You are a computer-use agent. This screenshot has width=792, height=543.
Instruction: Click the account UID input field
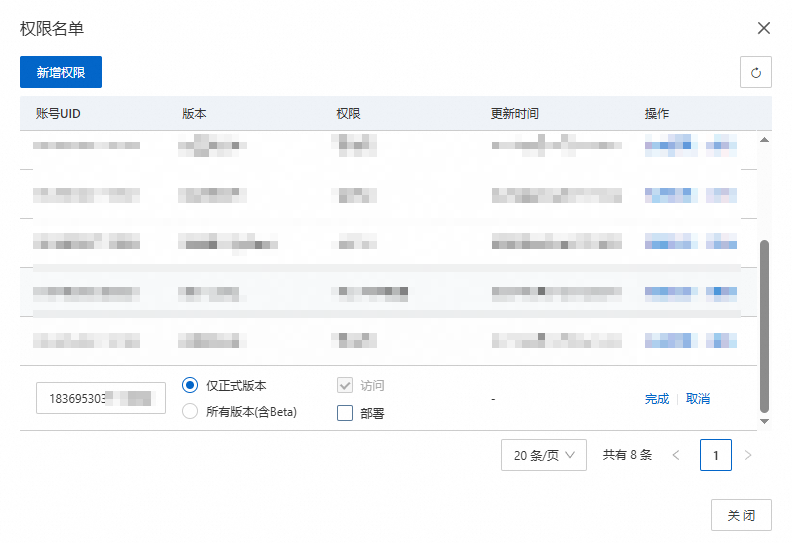[x=101, y=398]
